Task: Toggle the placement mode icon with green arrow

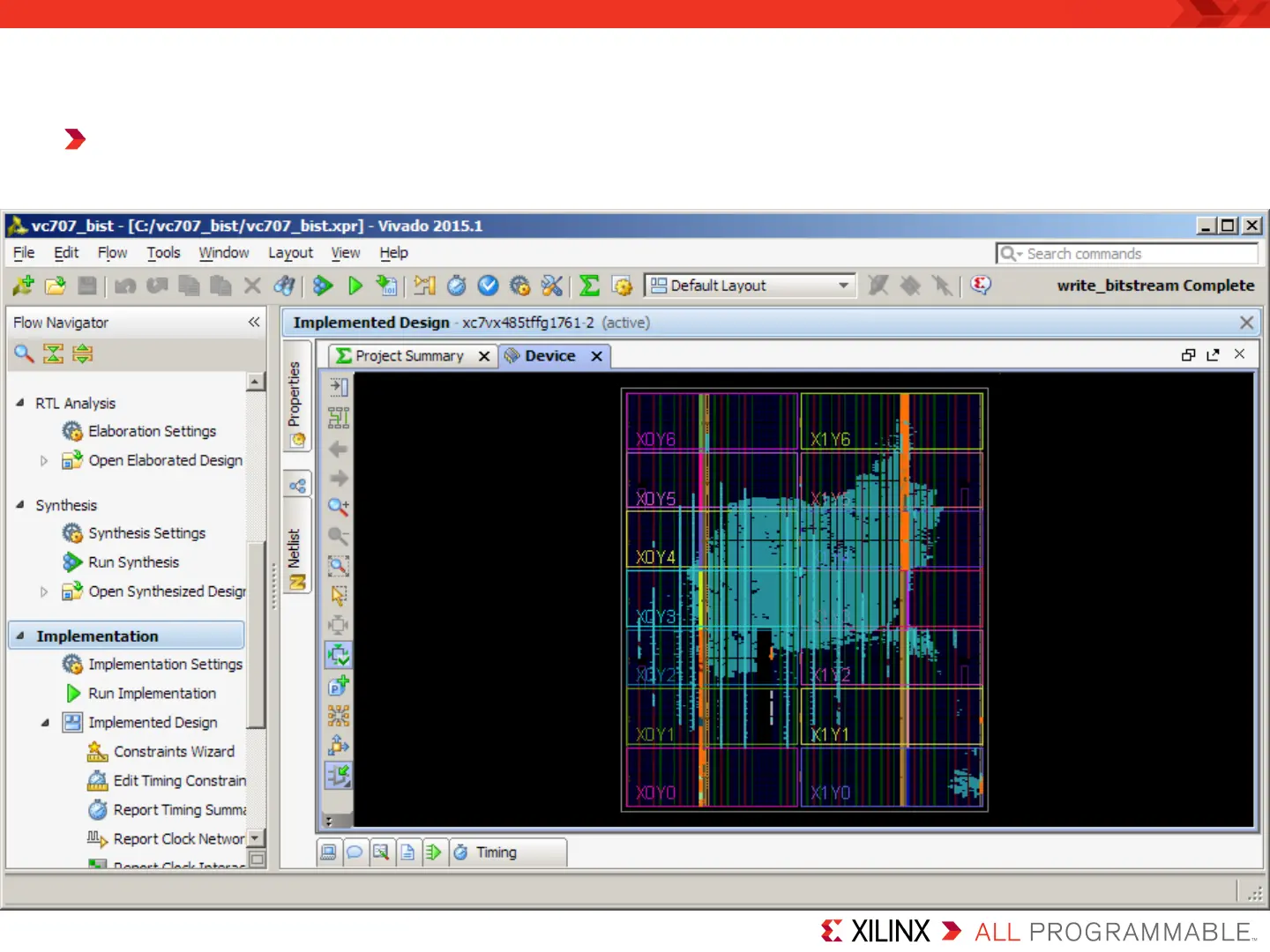Action: (339, 776)
